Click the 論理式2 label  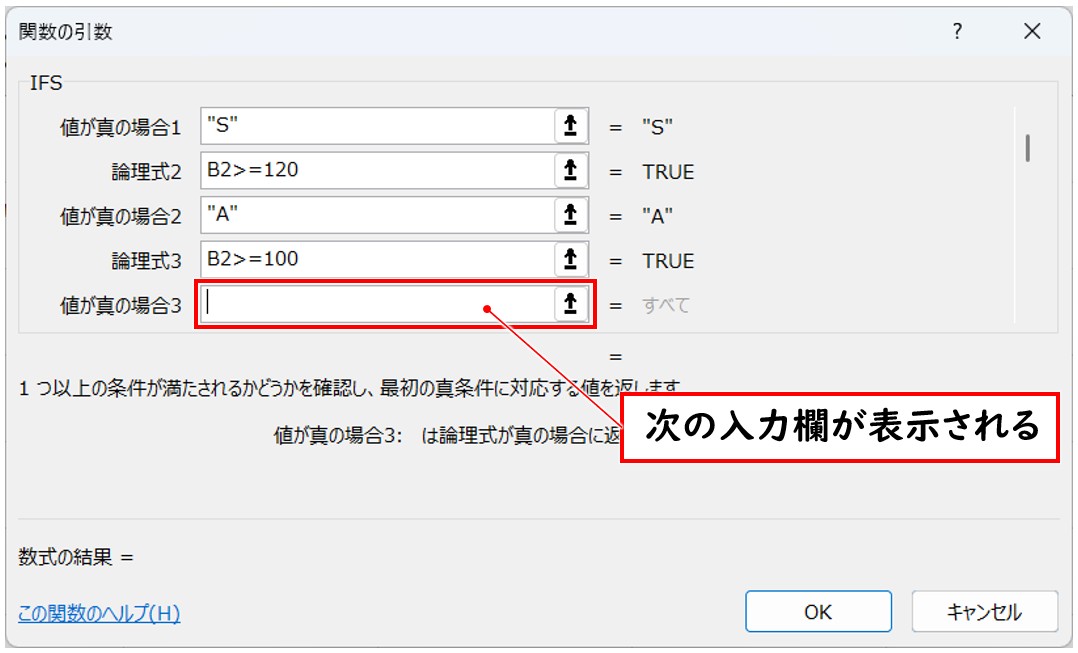(x=146, y=172)
